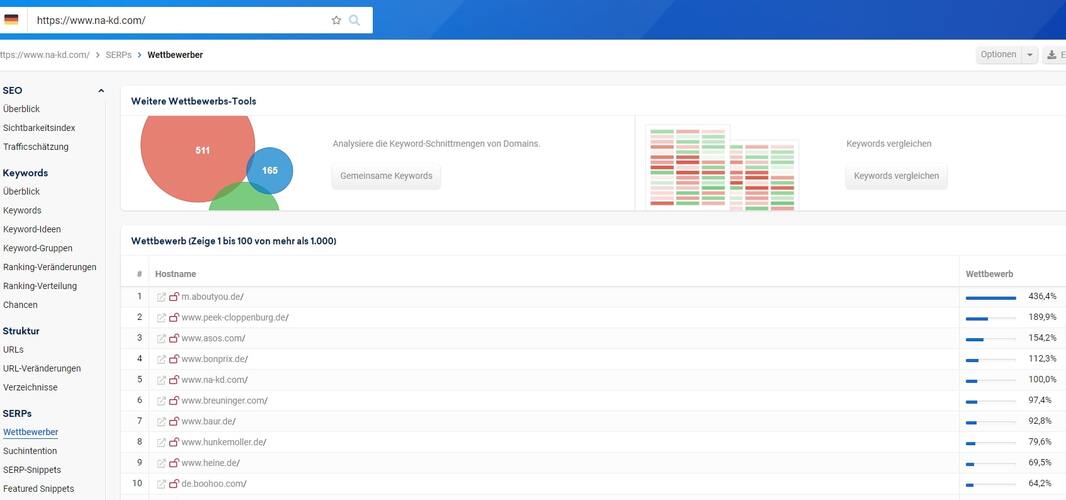This screenshot has height=500, width=1066.
Task: Open external link icon for www.baur.de
Action: 161,422
